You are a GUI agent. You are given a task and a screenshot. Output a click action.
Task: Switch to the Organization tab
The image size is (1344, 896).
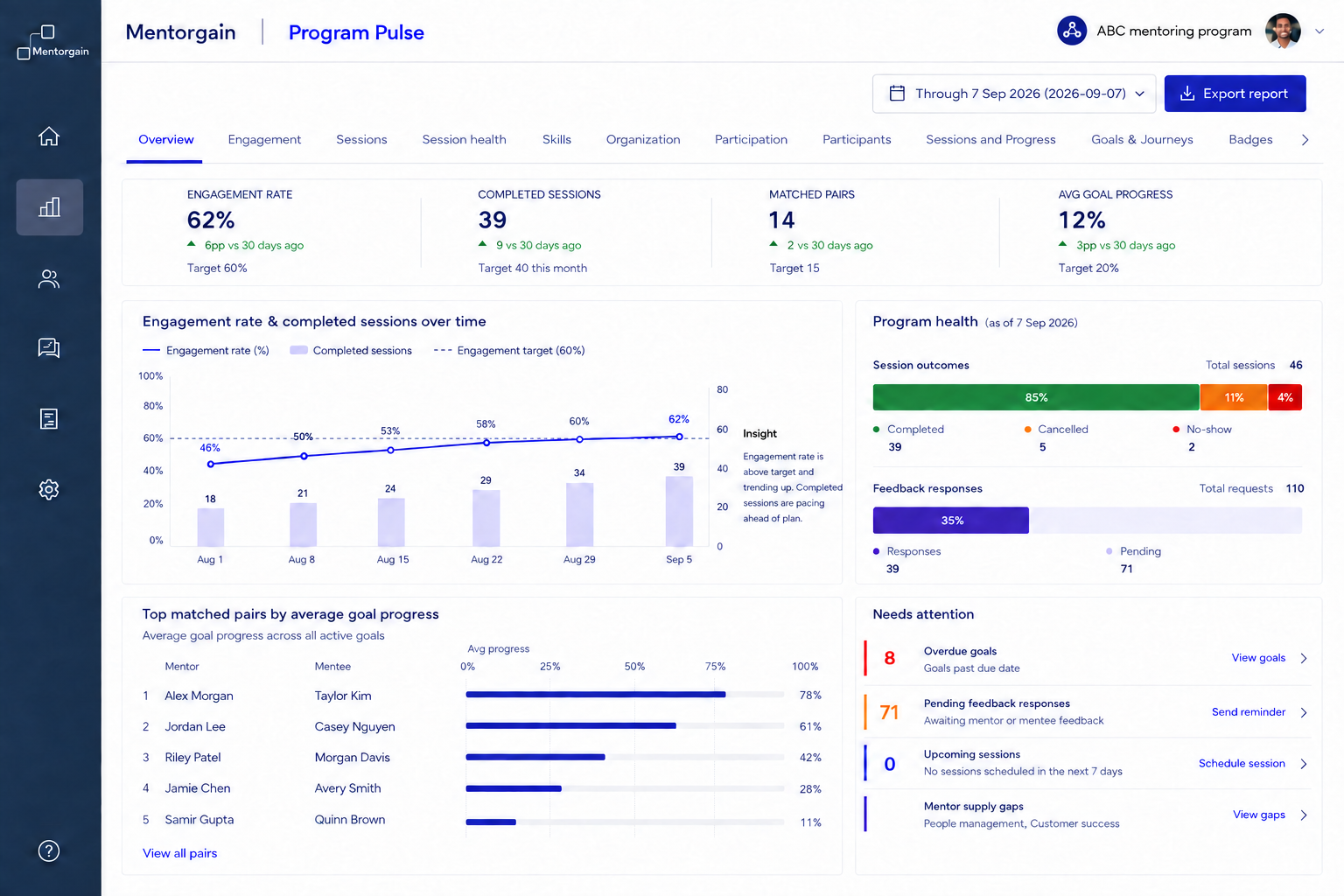point(643,140)
